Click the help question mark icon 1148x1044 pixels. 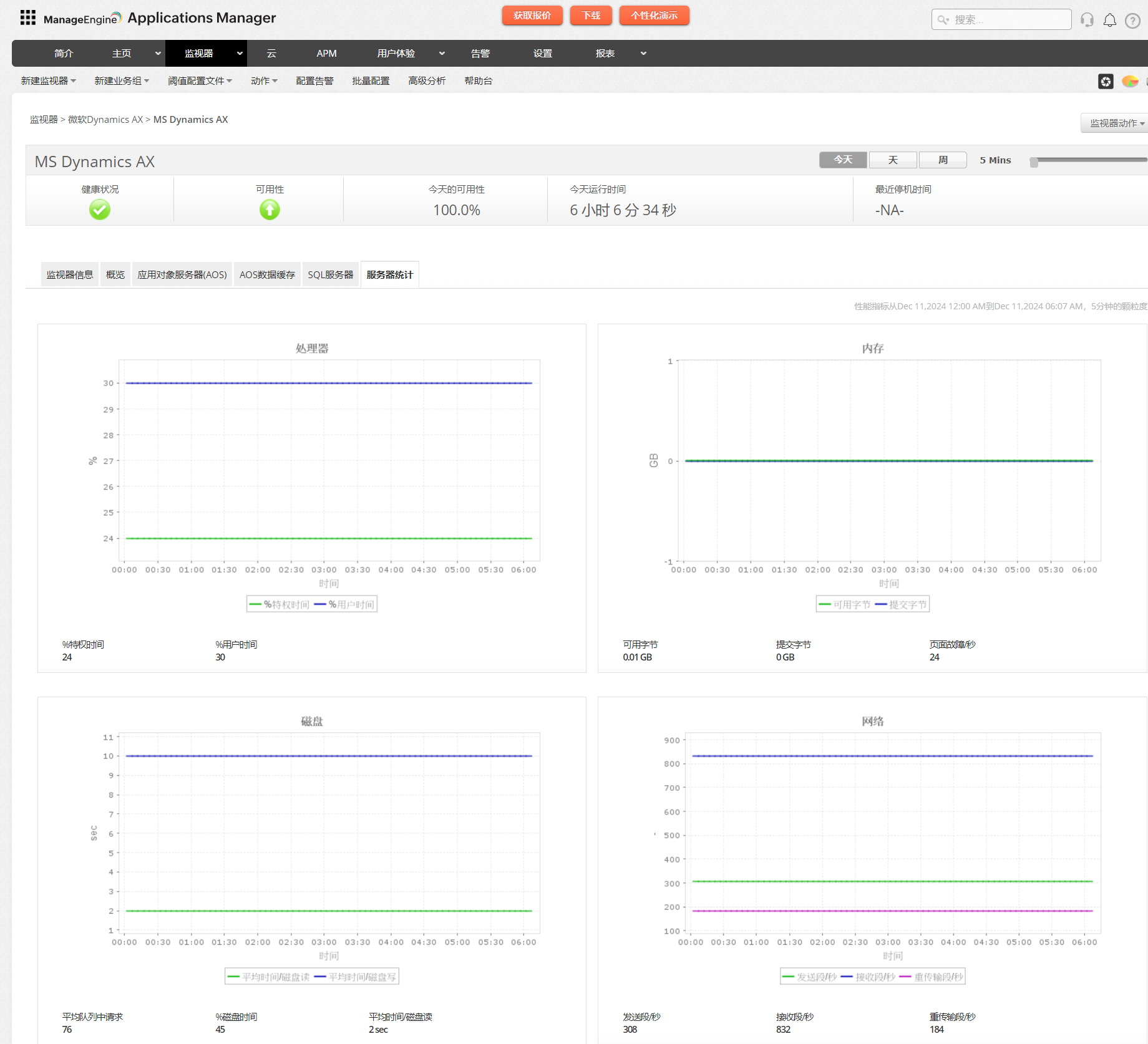coord(1132,21)
